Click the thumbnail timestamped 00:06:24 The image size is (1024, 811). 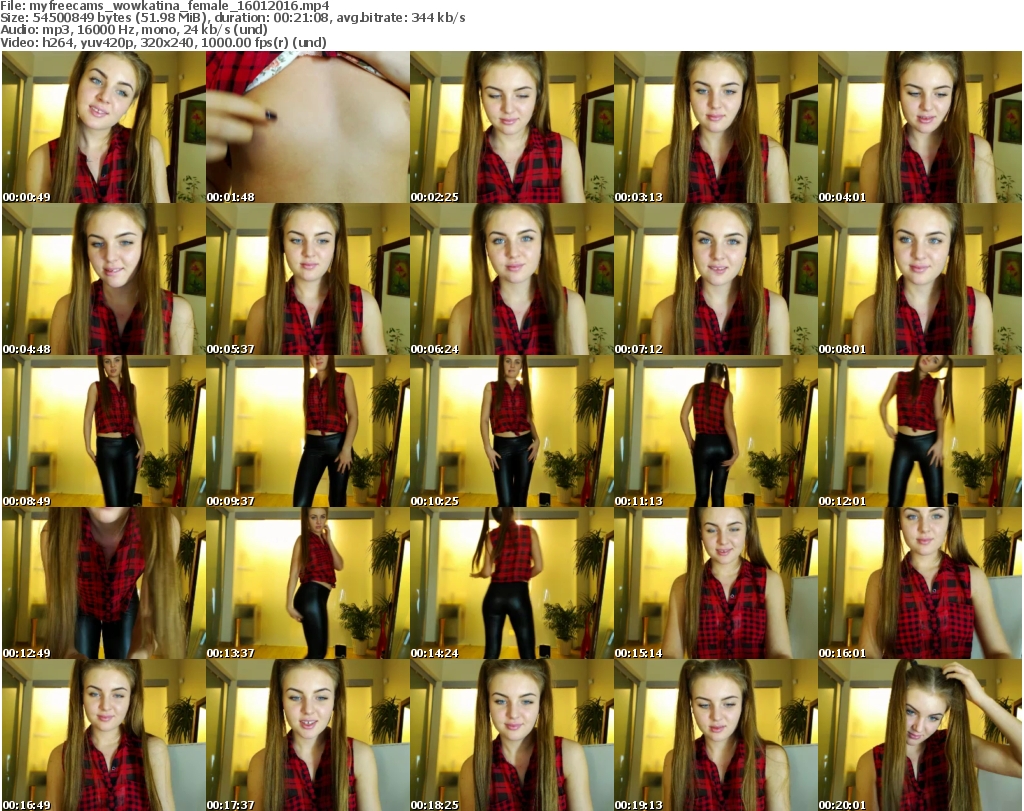511,279
